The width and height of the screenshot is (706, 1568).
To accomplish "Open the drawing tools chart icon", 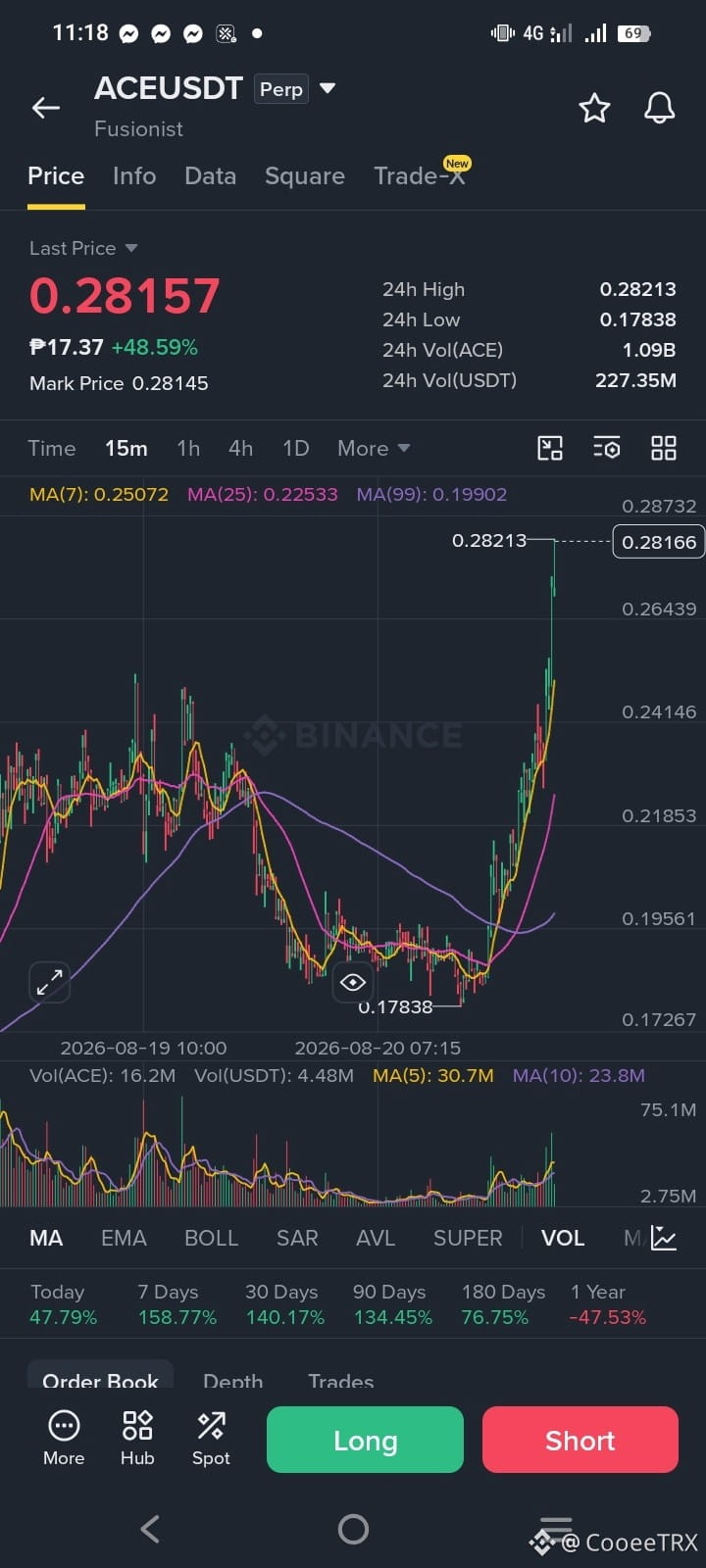I will (550, 448).
